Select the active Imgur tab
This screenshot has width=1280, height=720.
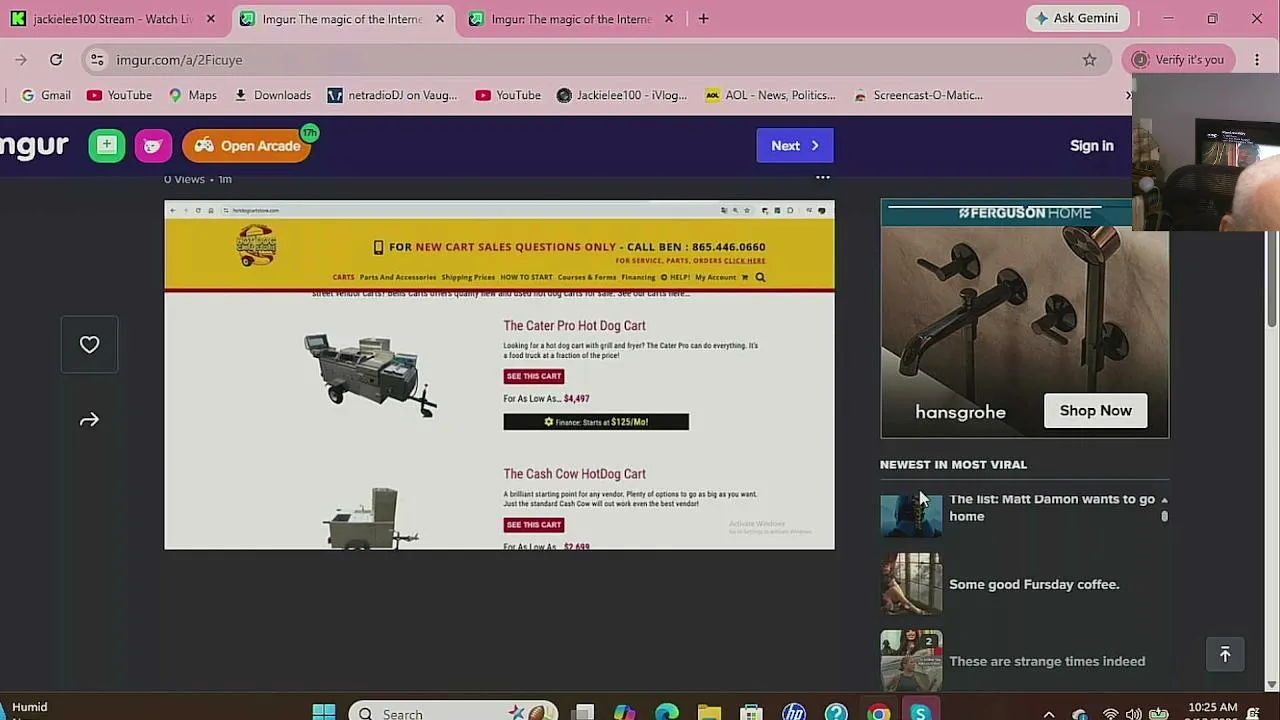342,19
